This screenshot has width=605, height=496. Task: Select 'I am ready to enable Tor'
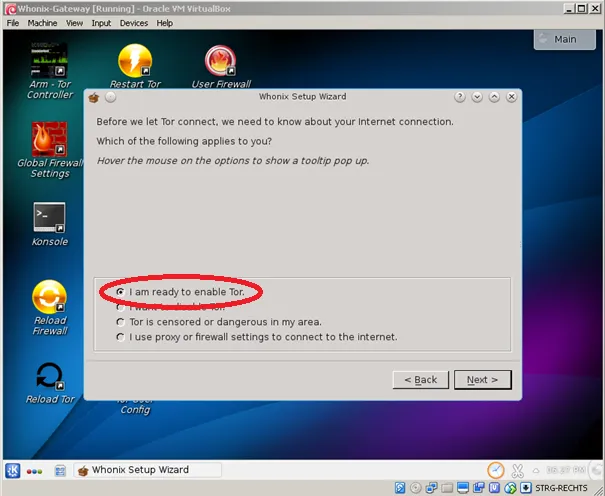pos(180,292)
